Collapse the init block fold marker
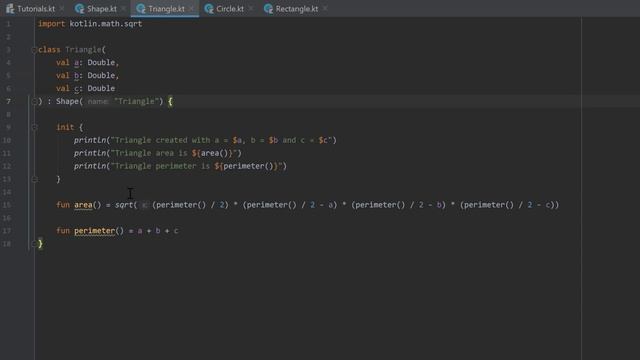Viewport: 640px width, 360px height. click(x=34, y=127)
